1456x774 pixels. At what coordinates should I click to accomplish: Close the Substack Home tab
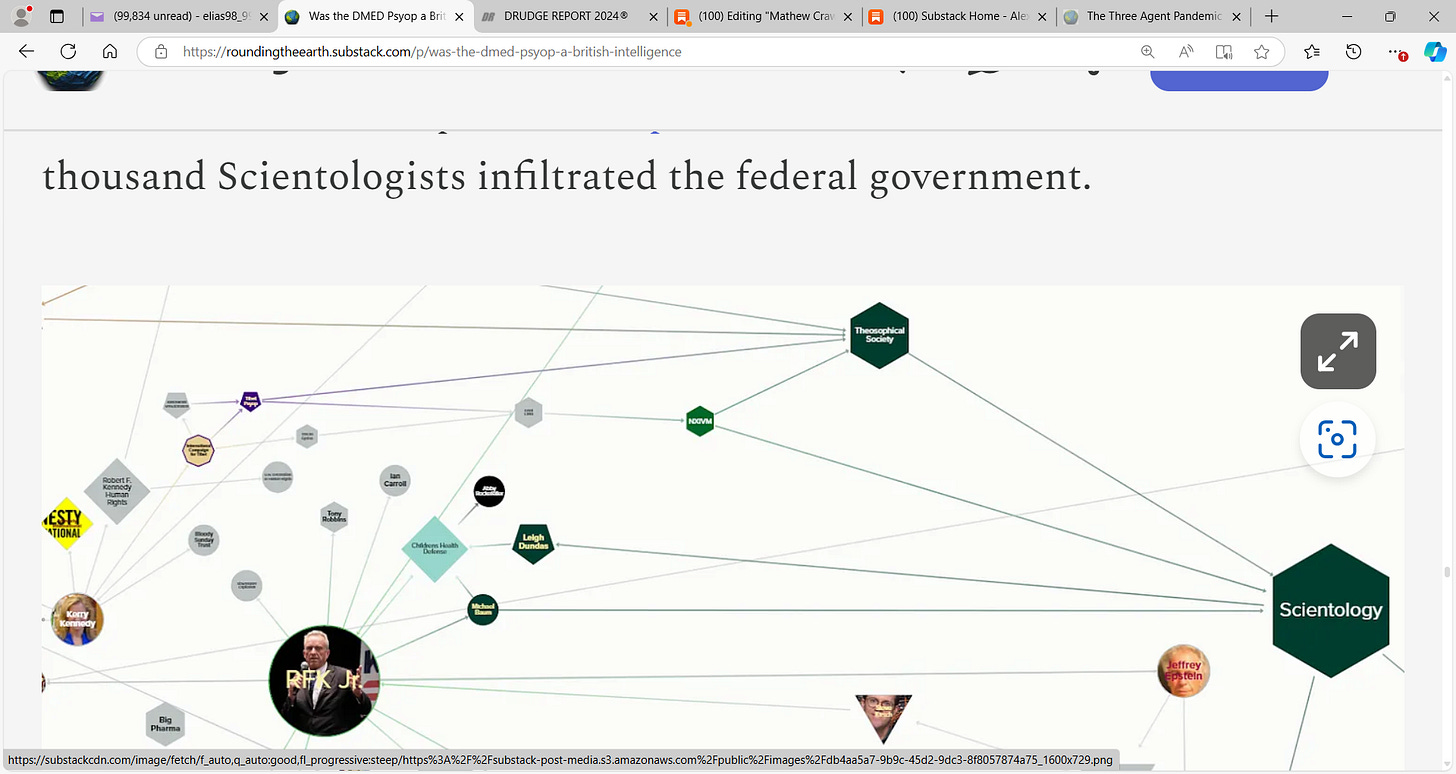1041,17
